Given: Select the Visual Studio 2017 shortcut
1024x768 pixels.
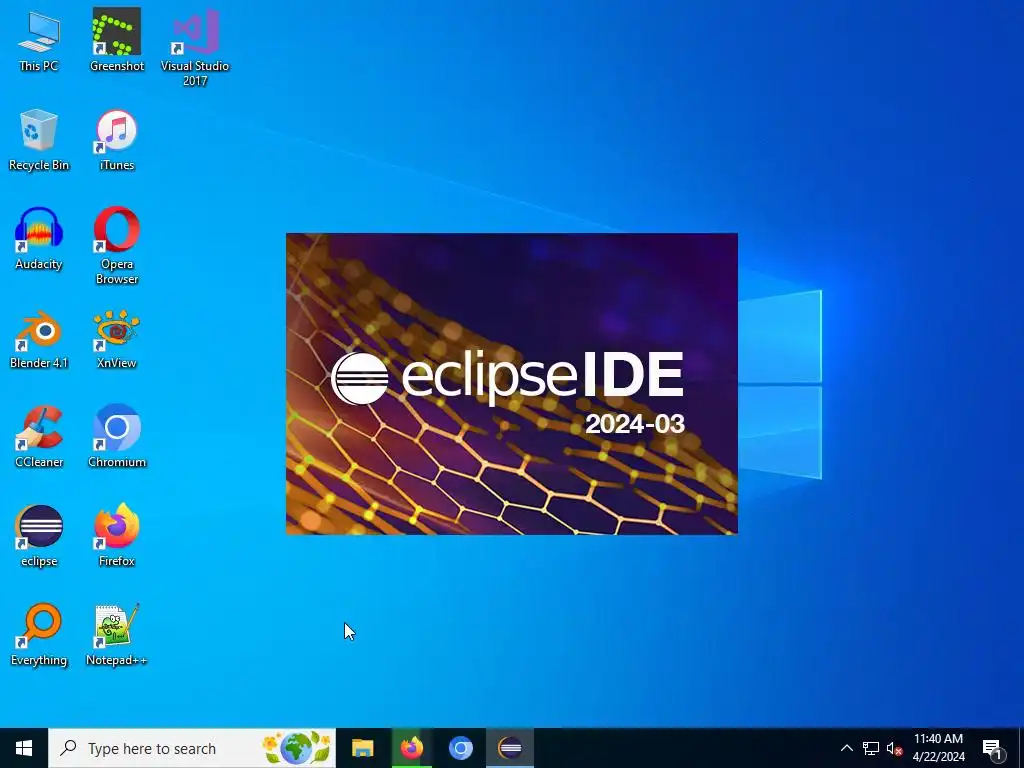Looking at the screenshot, I should click(x=195, y=47).
